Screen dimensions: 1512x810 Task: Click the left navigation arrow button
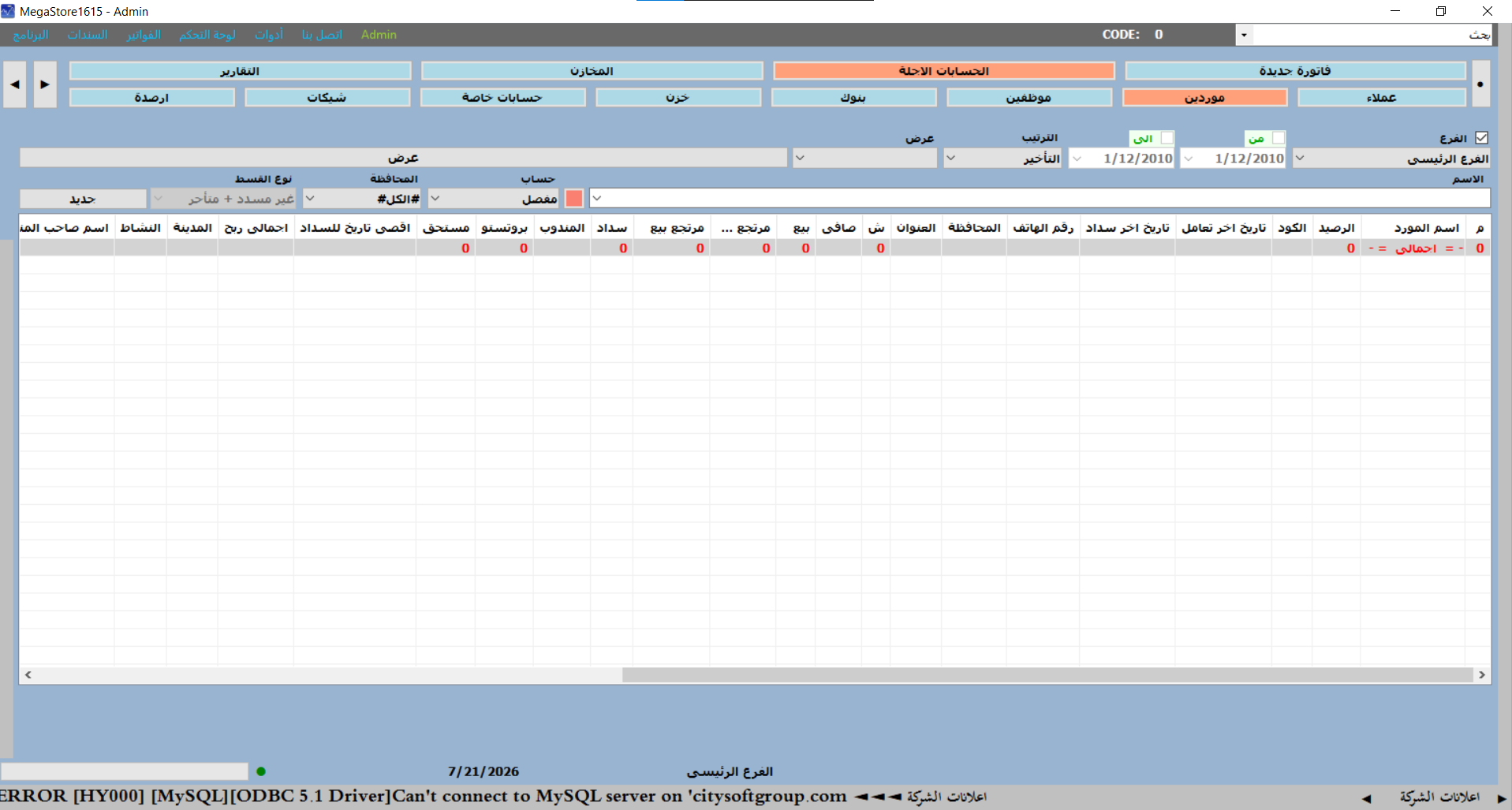15,84
